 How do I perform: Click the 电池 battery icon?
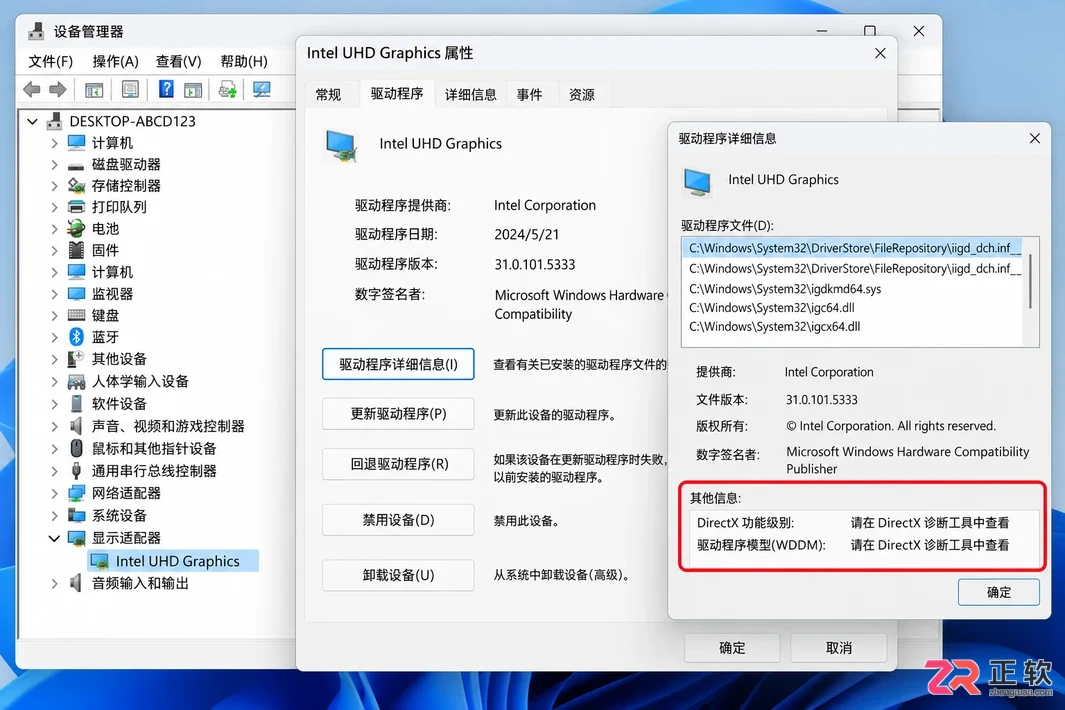(x=76, y=228)
